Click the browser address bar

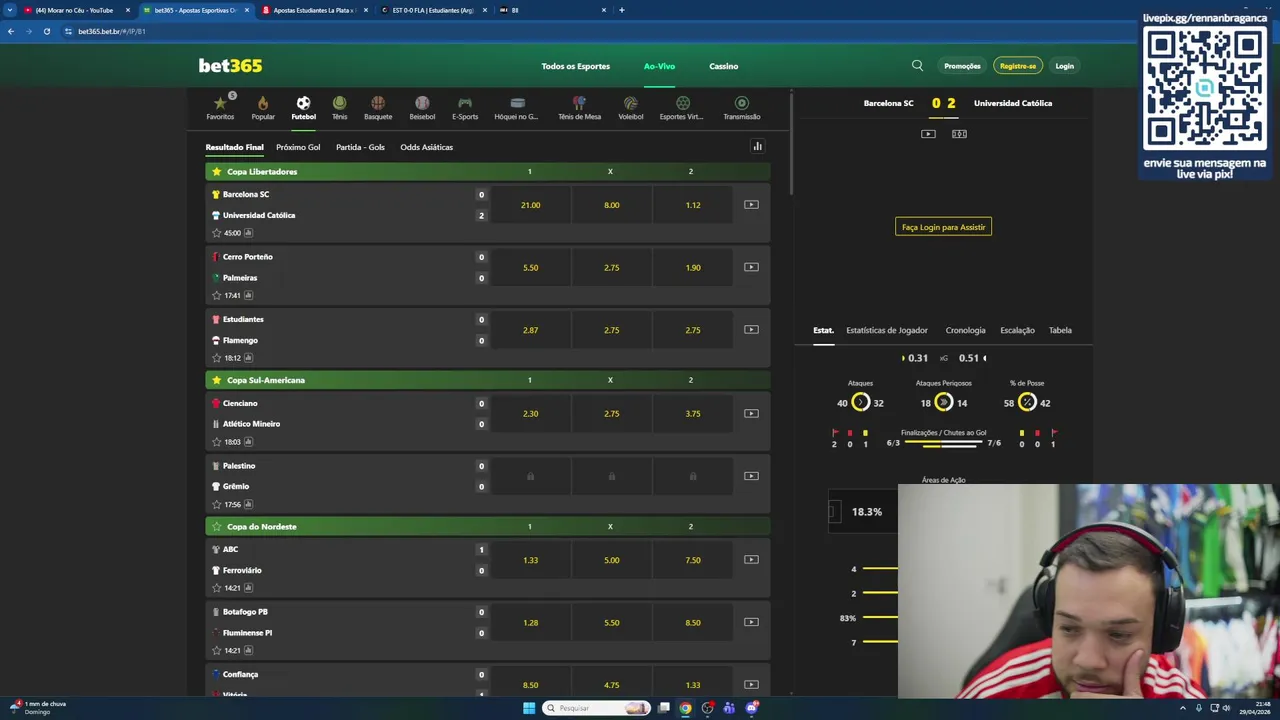[x=600, y=31]
